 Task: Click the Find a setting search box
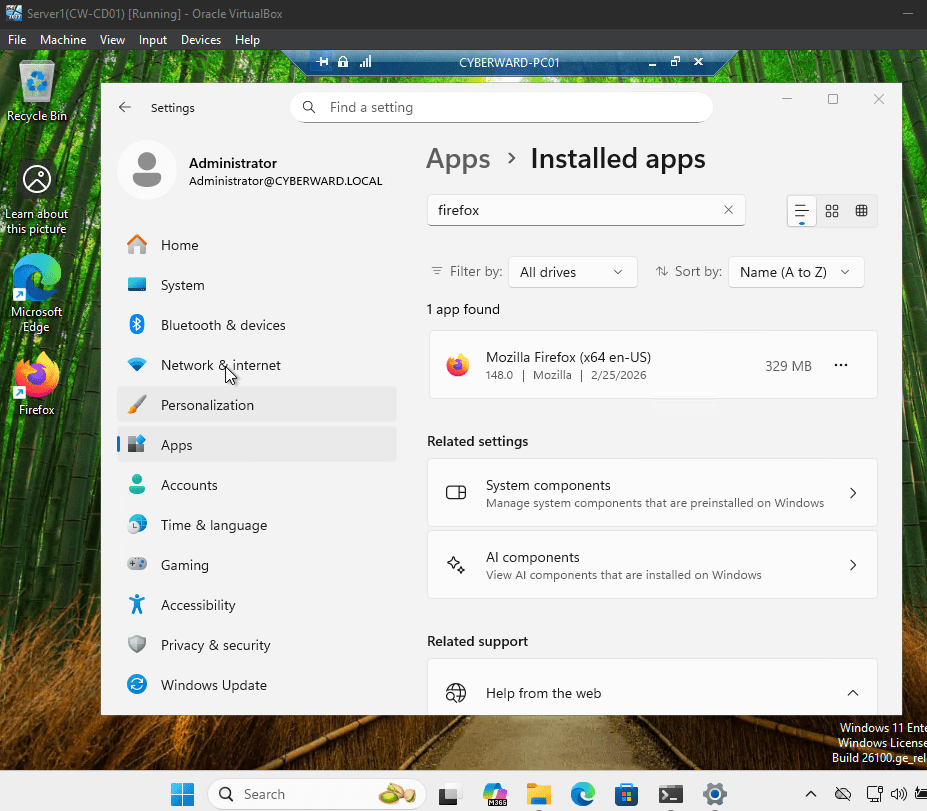coord(501,108)
